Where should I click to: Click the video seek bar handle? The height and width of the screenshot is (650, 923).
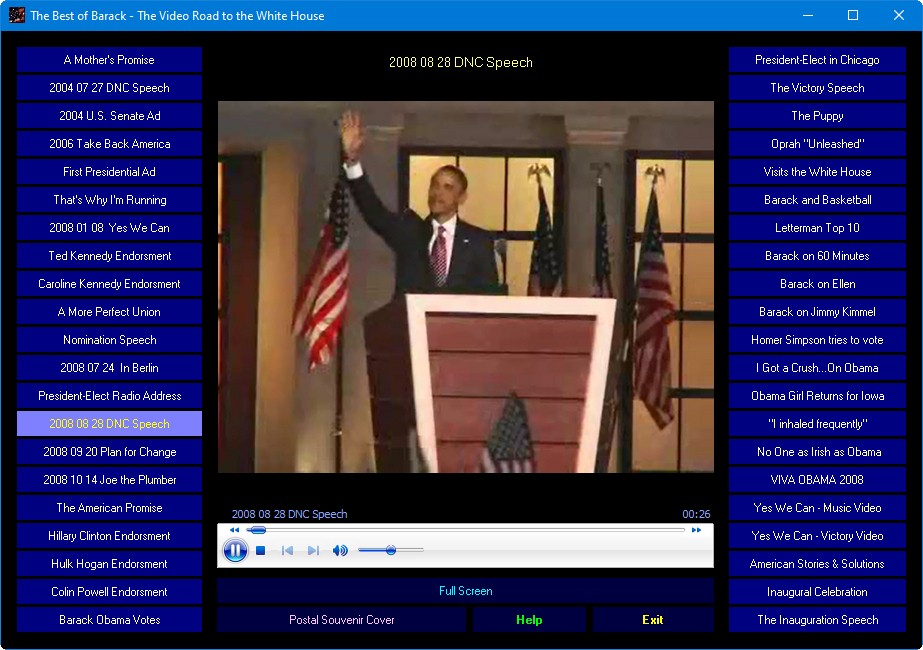[257, 530]
